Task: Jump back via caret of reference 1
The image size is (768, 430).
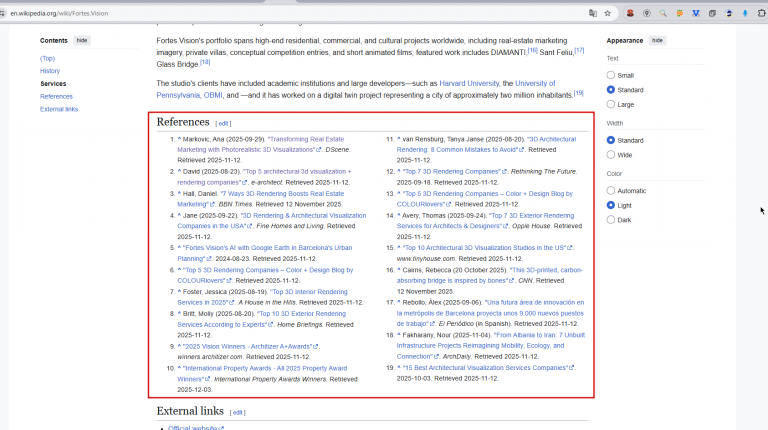Action: (x=179, y=139)
